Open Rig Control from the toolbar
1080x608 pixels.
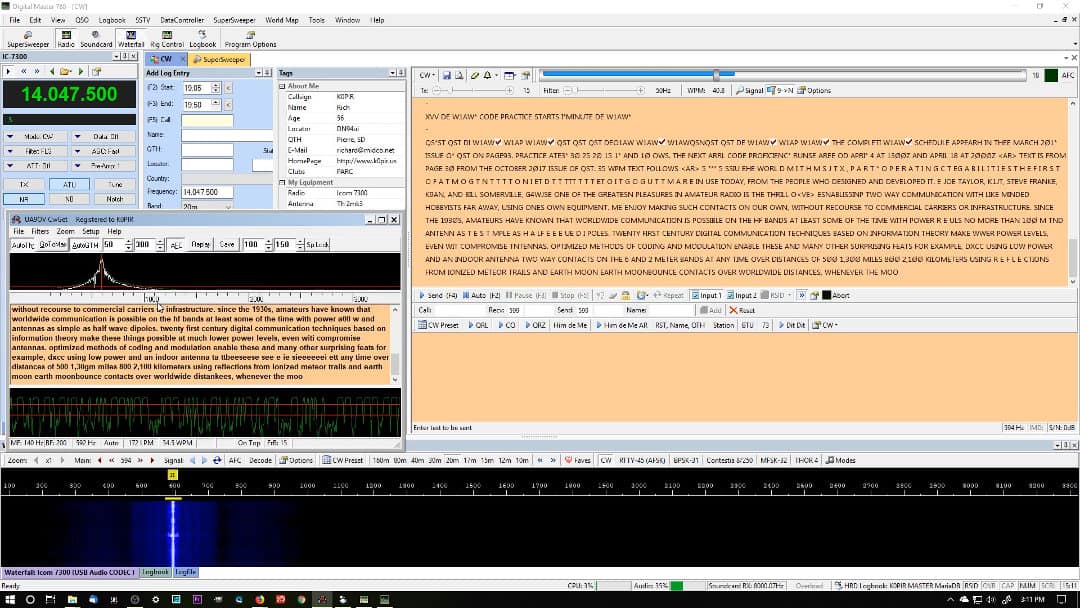[x=165, y=39]
